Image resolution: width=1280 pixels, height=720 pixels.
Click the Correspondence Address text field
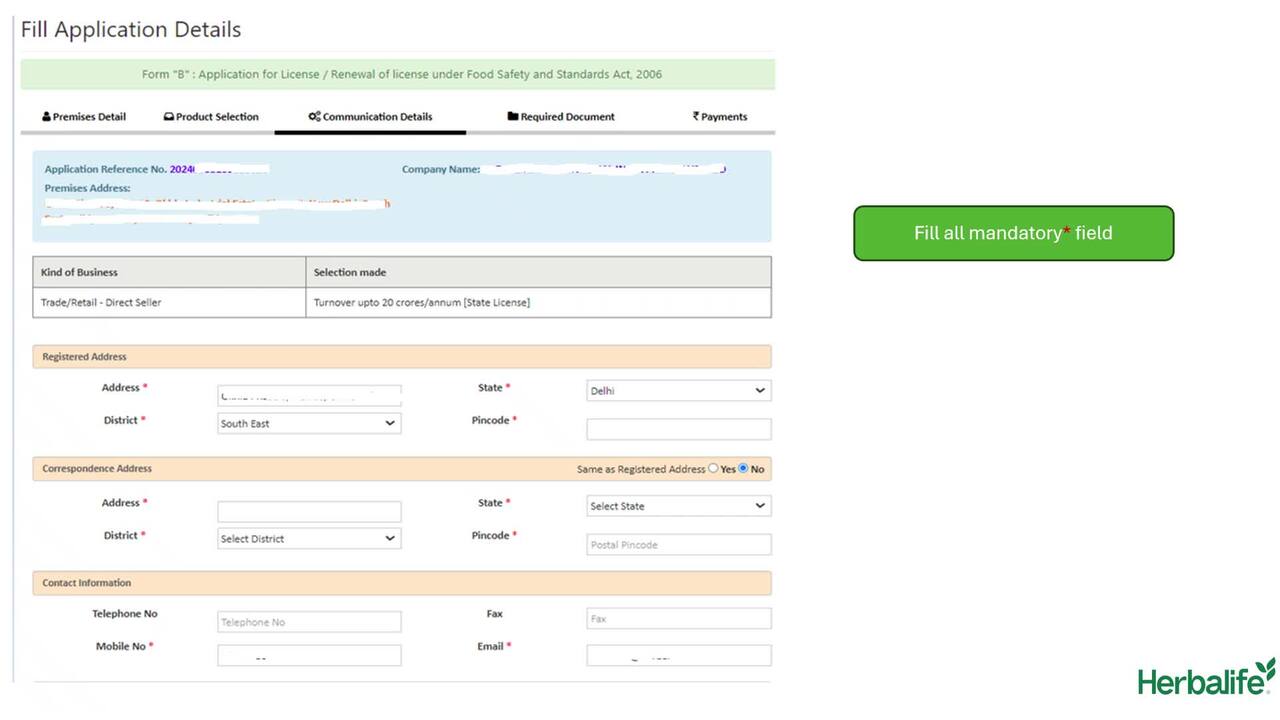[x=309, y=512]
